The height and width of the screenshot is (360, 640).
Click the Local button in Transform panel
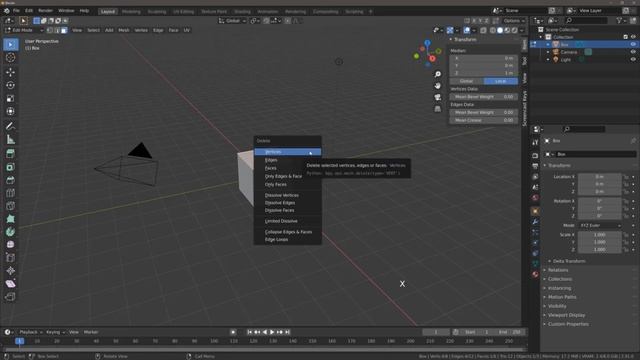pyautogui.click(x=501, y=81)
